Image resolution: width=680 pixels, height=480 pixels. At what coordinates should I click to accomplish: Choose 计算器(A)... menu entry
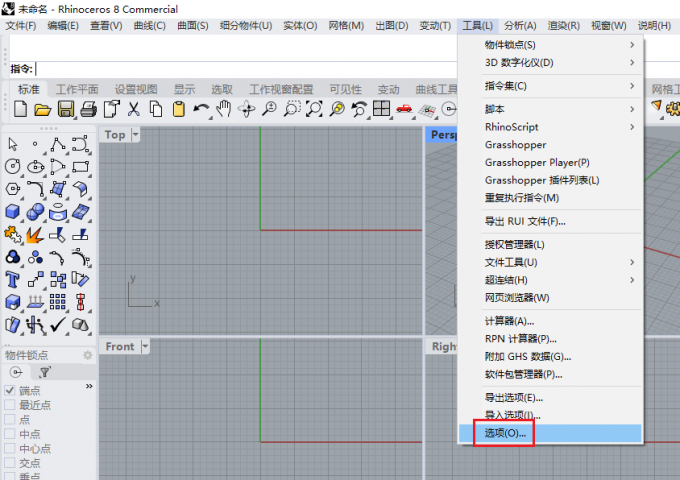coord(550,321)
